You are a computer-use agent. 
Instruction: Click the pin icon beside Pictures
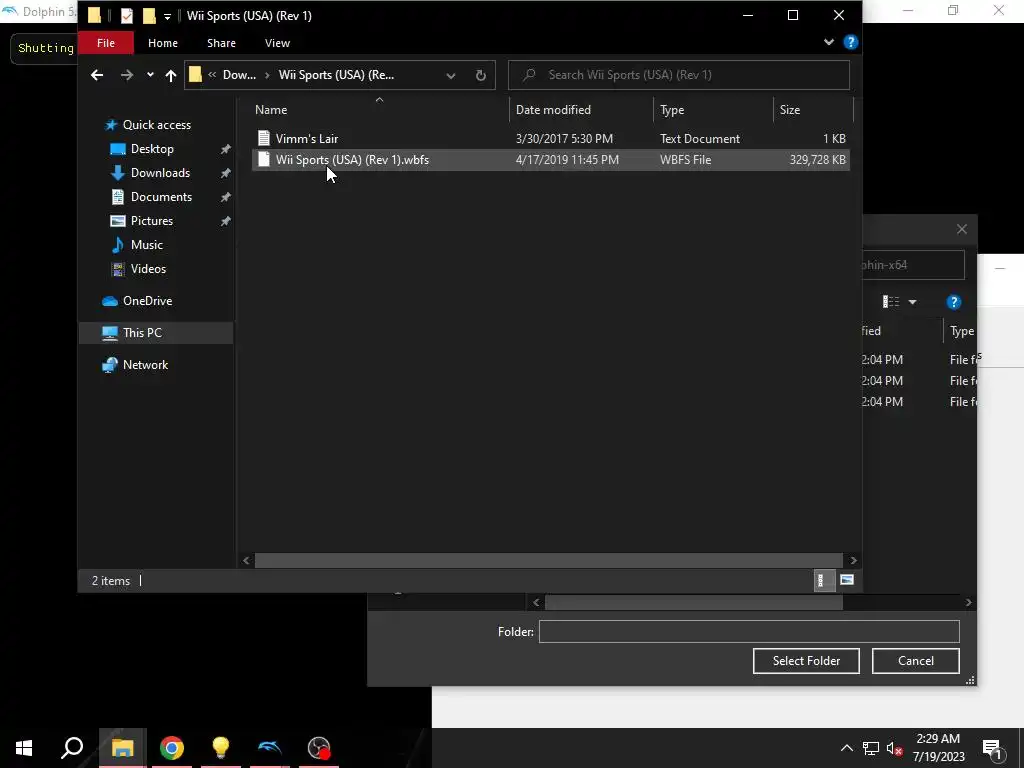click(225, 221)
